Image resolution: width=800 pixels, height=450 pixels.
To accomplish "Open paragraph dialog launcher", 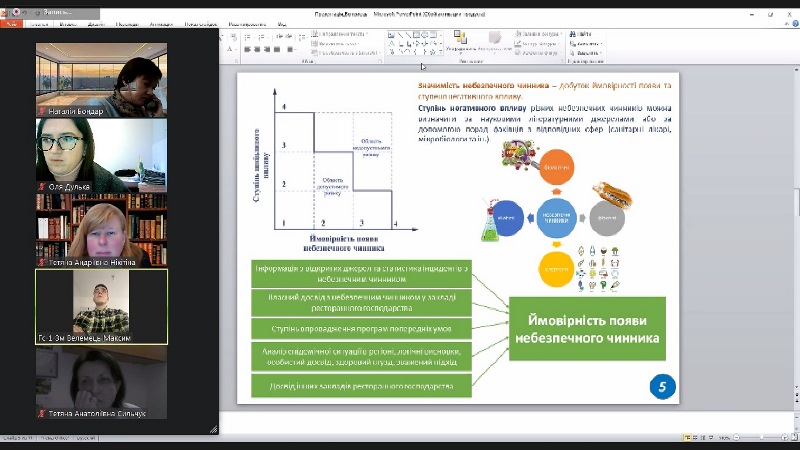I will (381, 61).
